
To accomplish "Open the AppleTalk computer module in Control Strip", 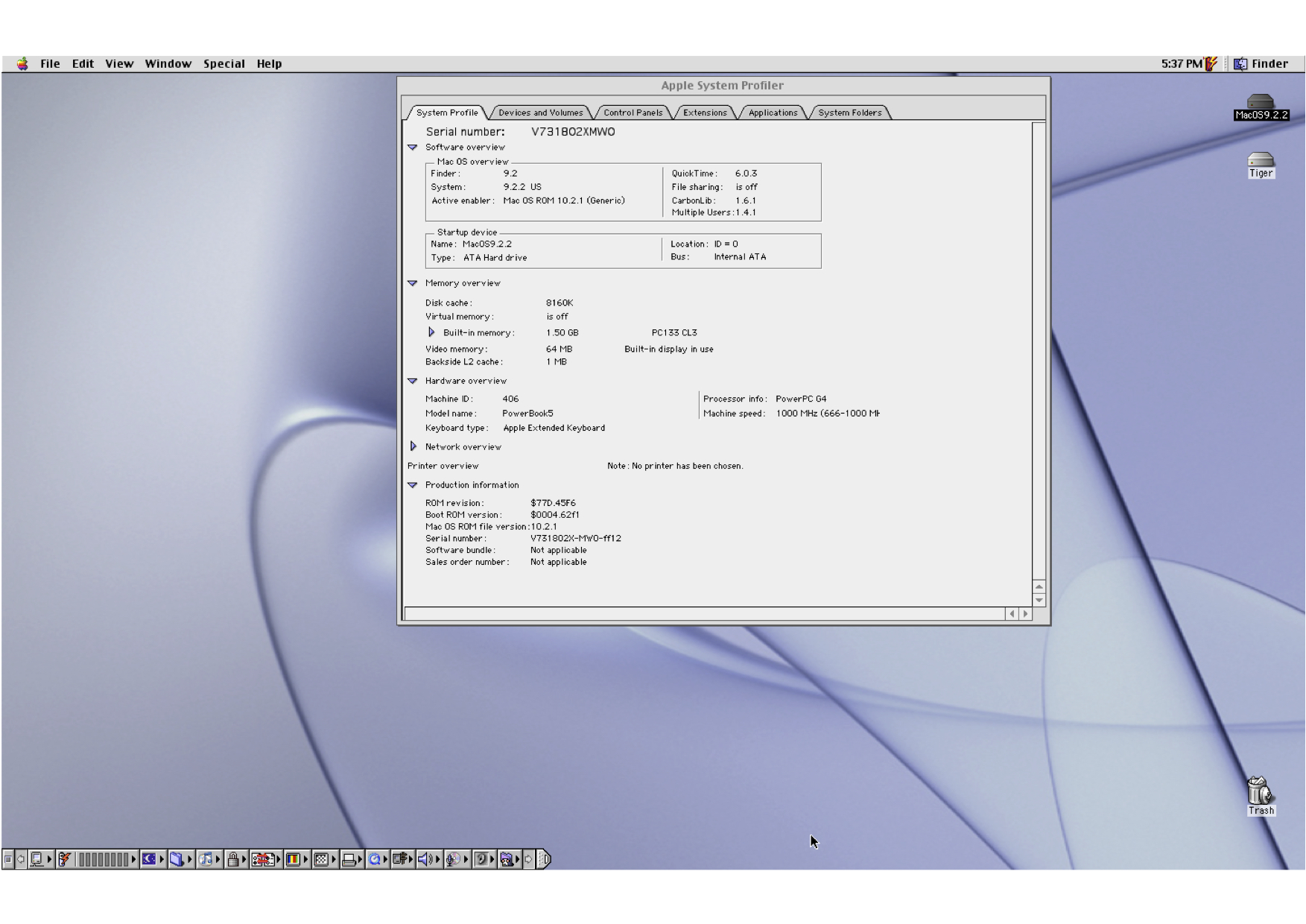I will [41, 859].
